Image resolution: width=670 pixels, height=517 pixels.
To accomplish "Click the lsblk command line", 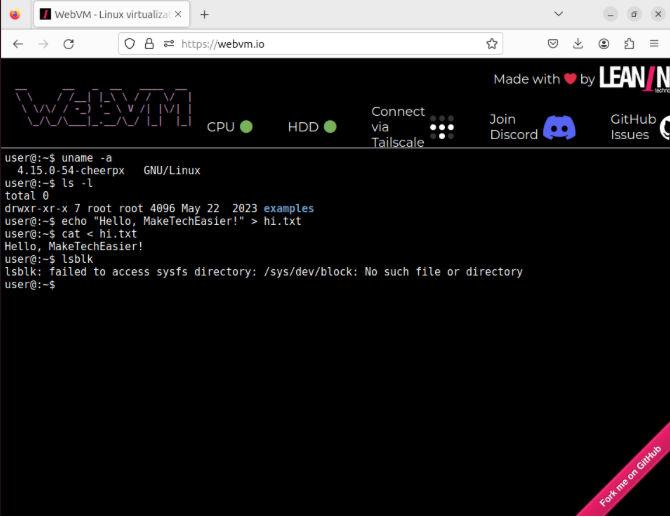I will pyautogui.click(x=49, y=259).
